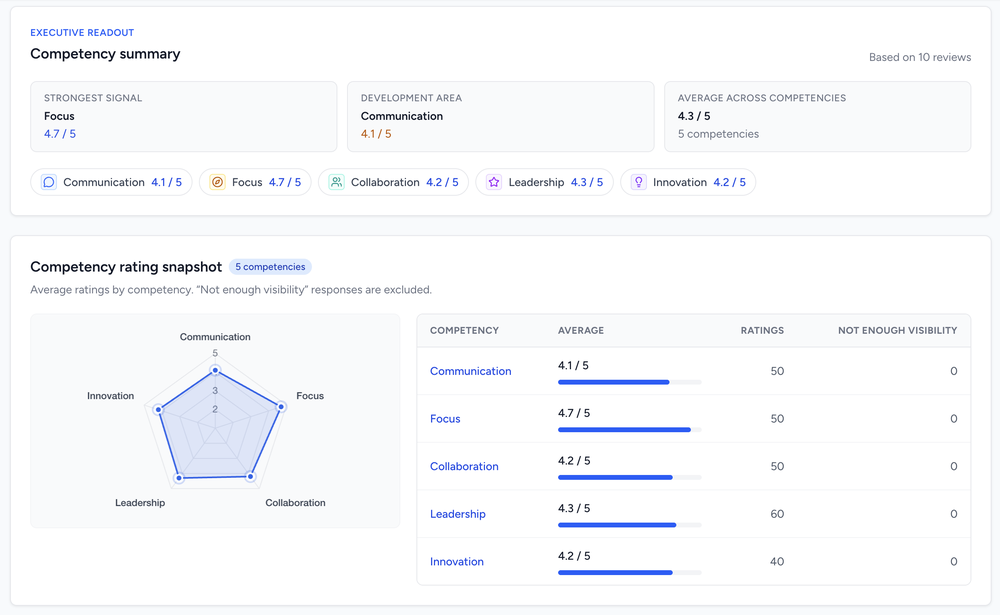The image size is (1000, 615).
Task: Click the Communication point on radar chart
Action: (x=215, y=371)
